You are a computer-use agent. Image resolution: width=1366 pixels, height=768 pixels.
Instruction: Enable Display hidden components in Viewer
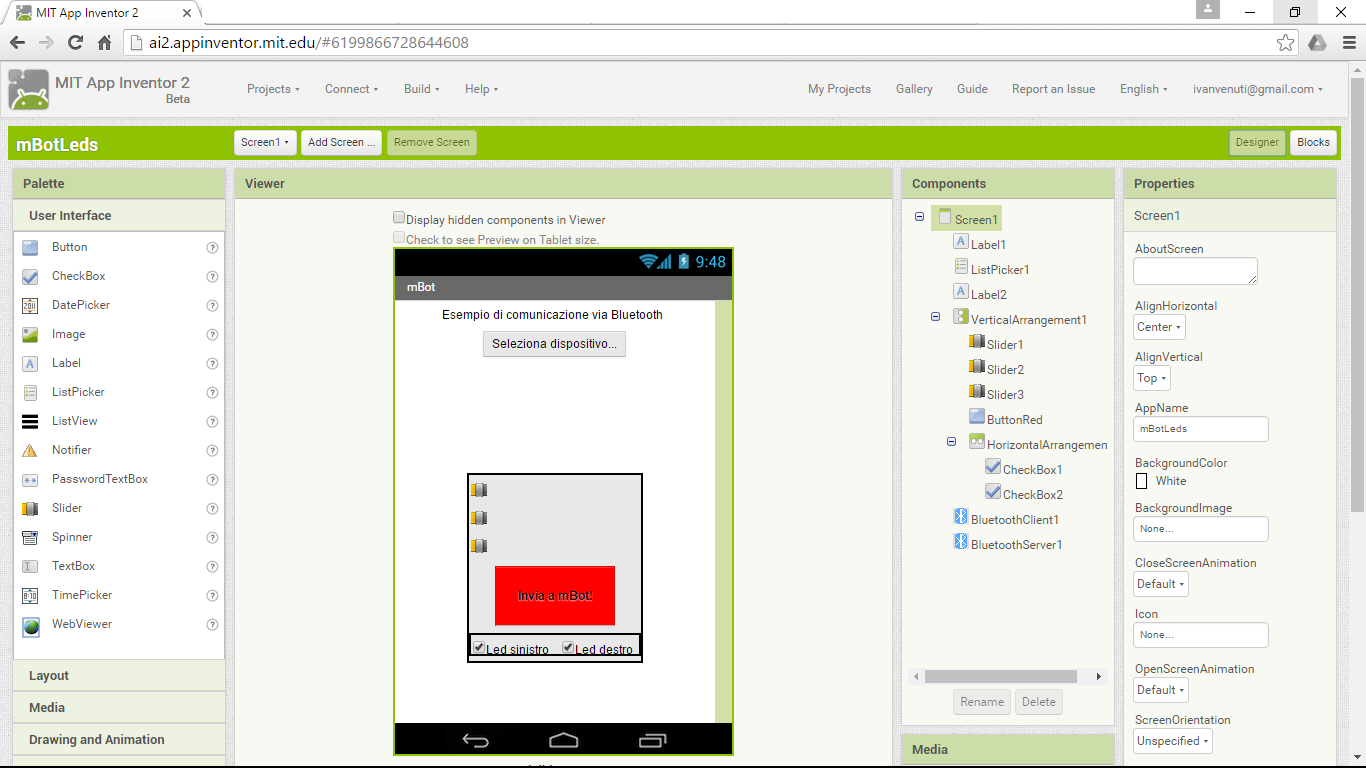(399, 216)
